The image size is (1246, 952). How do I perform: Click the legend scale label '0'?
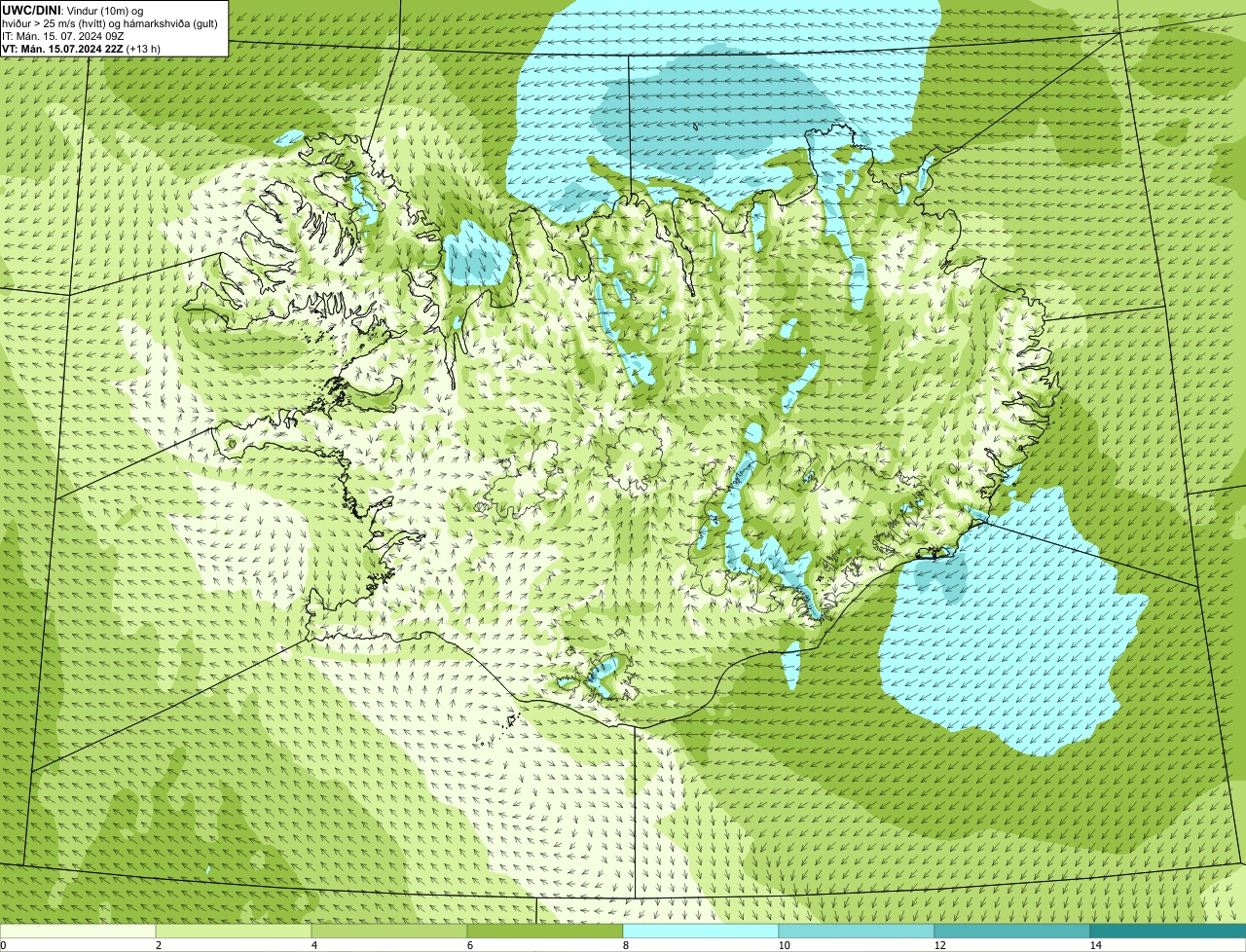pos(3,945)
